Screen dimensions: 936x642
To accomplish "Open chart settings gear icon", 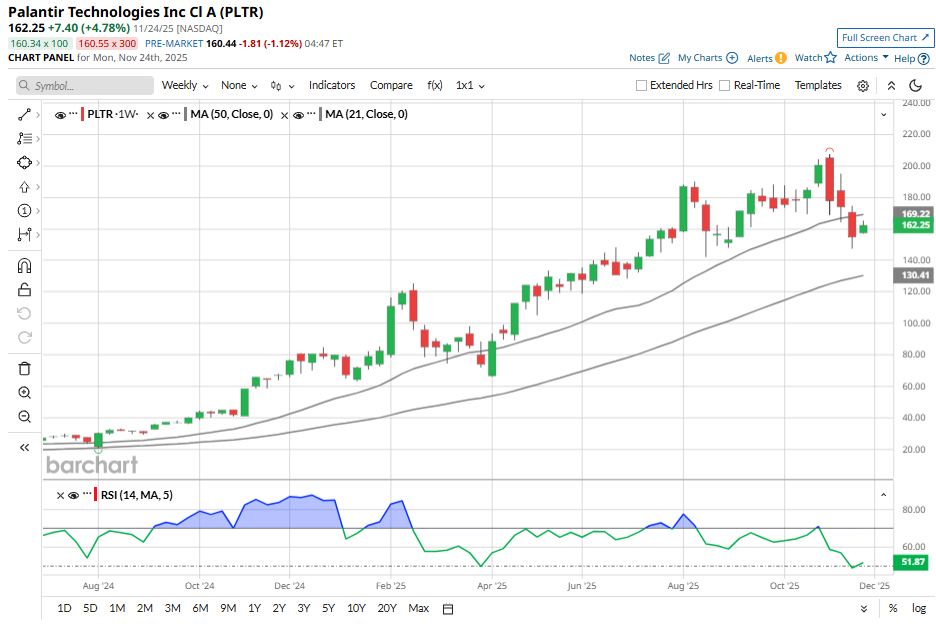I will [x=863, y=86].
